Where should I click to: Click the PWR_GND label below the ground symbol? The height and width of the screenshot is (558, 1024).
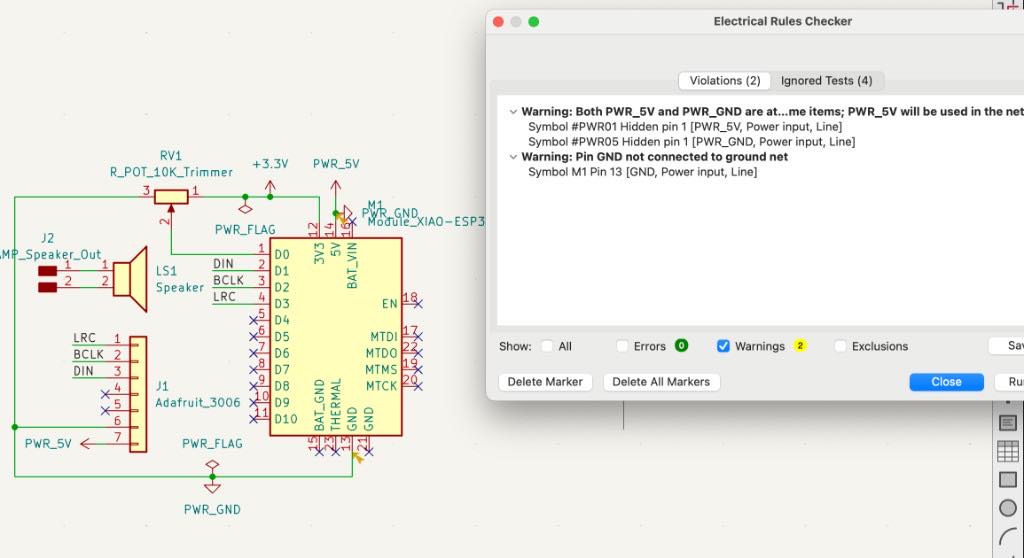(x=212, y=510)
